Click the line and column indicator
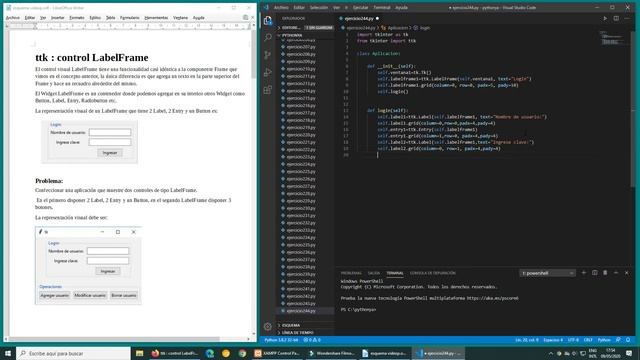 [x=527, y=340]
